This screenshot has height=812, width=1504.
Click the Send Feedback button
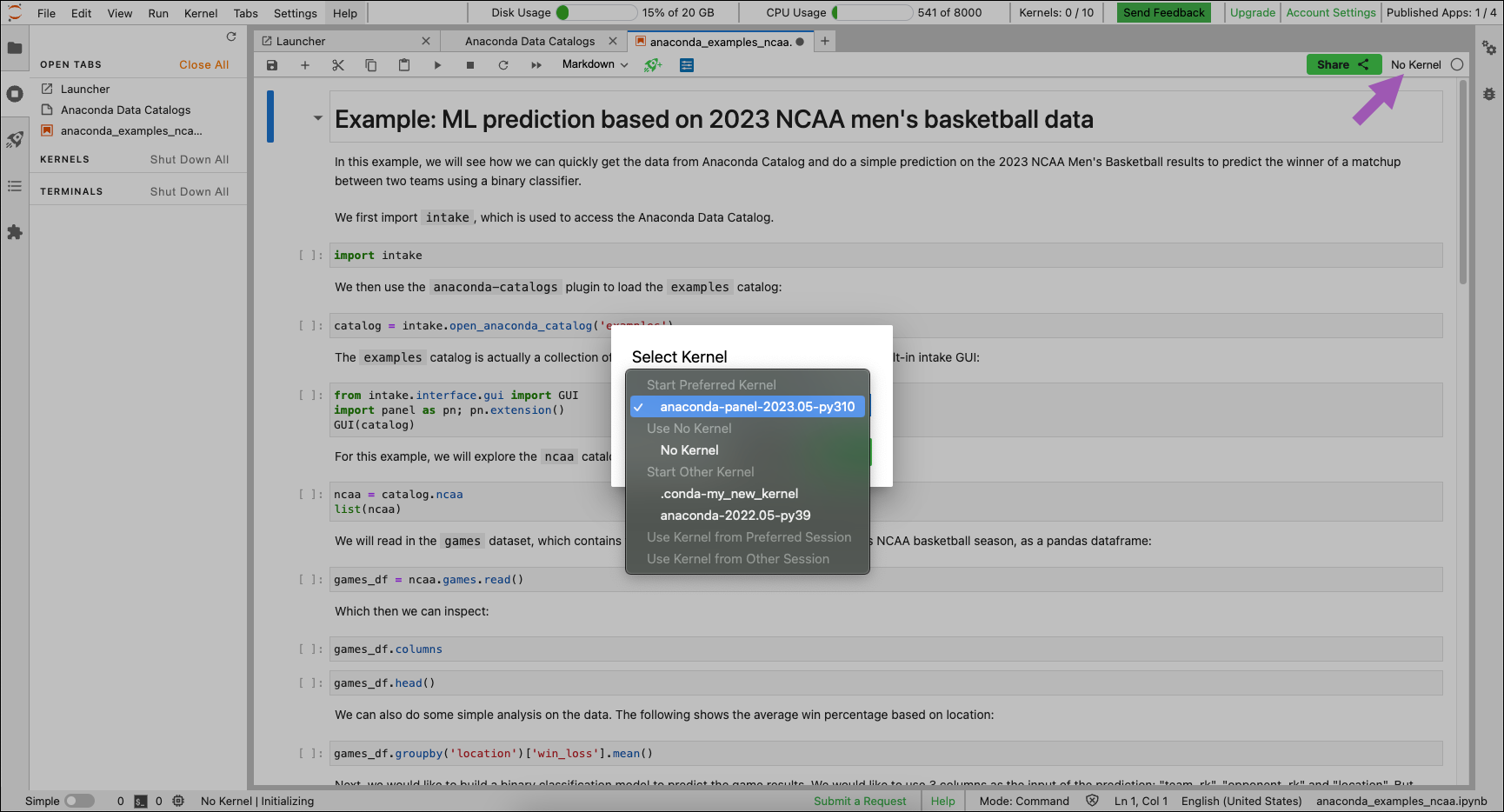click(1164, 12)
